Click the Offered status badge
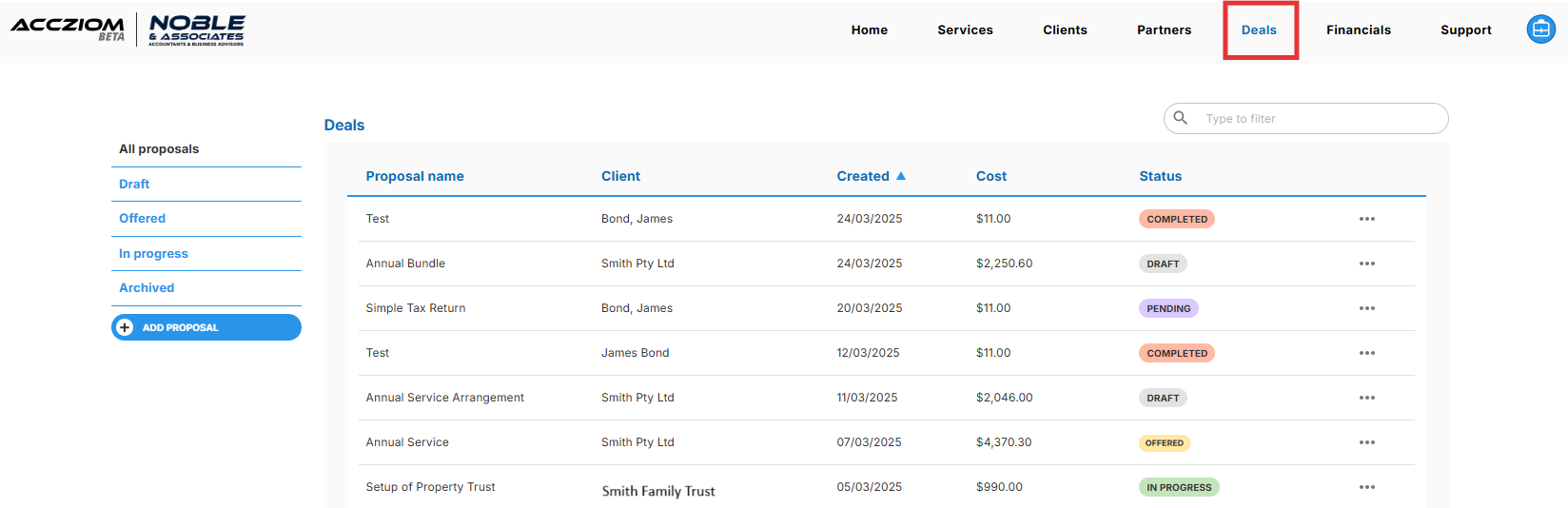The width and height of the screenshot is (1568, 508). point(1165,442)
